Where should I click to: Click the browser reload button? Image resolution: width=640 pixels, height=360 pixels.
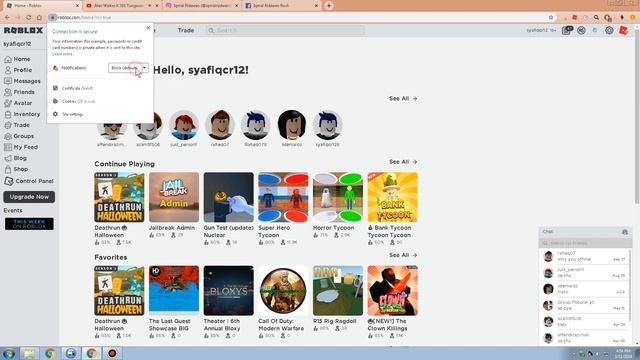tap(29, 18)
